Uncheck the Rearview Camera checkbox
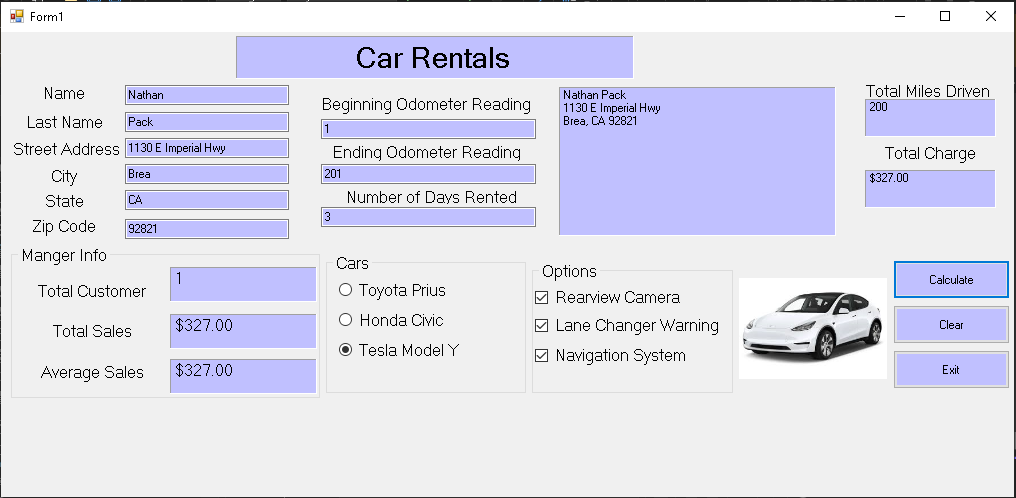The height and width of the screenshot is (498, 1016). pos(542,298)
